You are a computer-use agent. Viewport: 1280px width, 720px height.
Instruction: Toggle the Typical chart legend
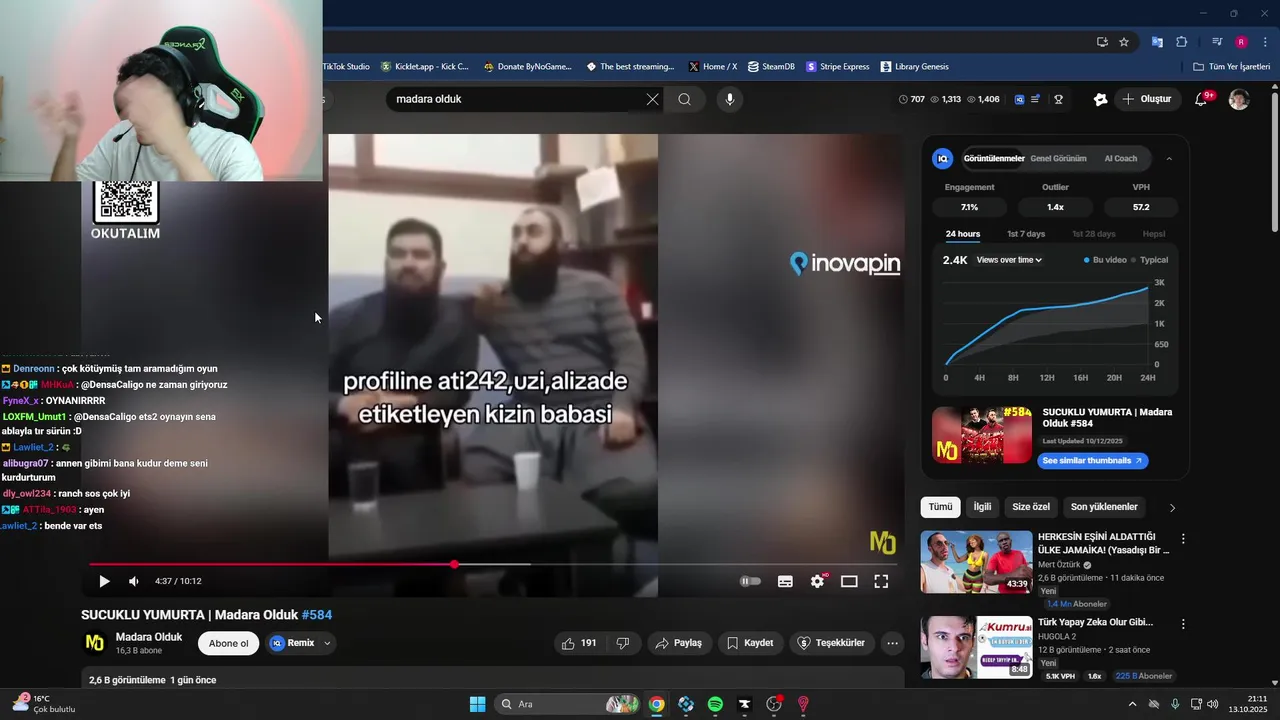pos(1150,260)
